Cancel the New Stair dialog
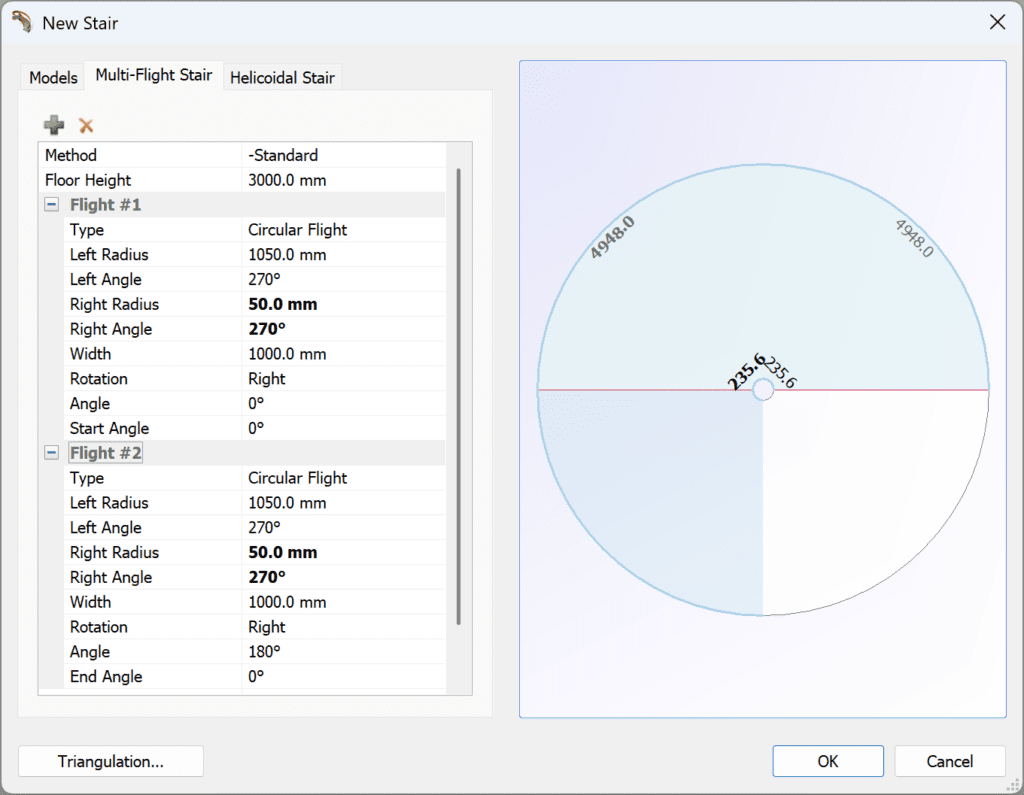This screenshot has width=1024, height=795. click(x=950, y=761)
